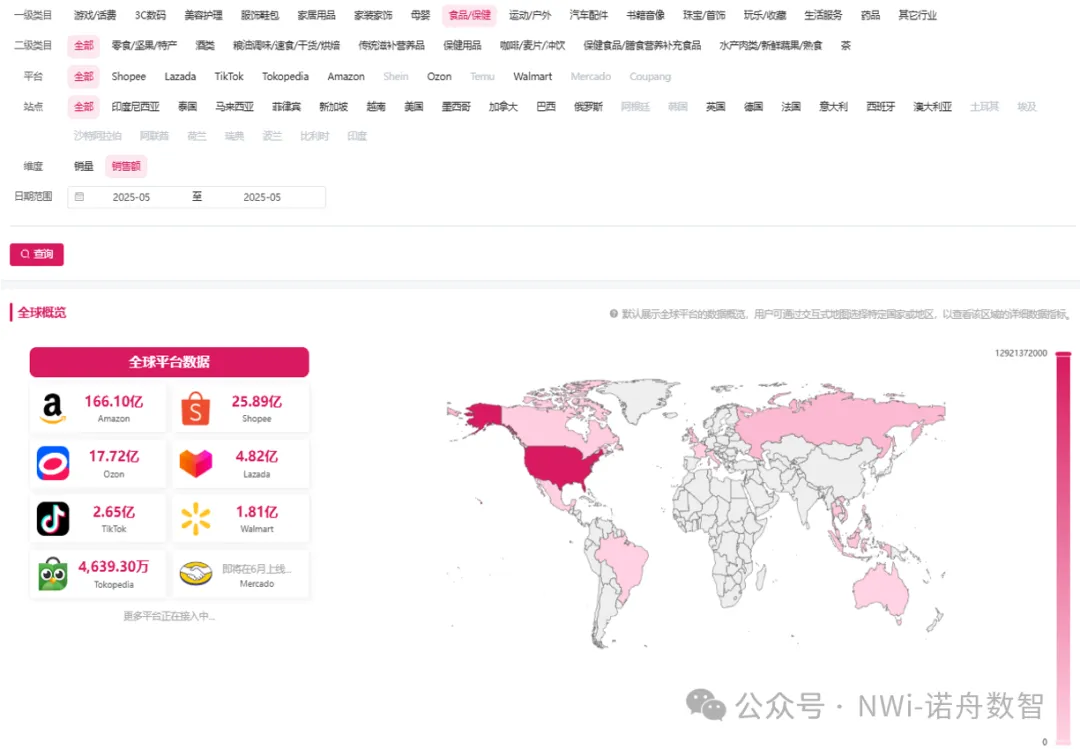Click the Ozon platform icon

(x=53, y=463)
